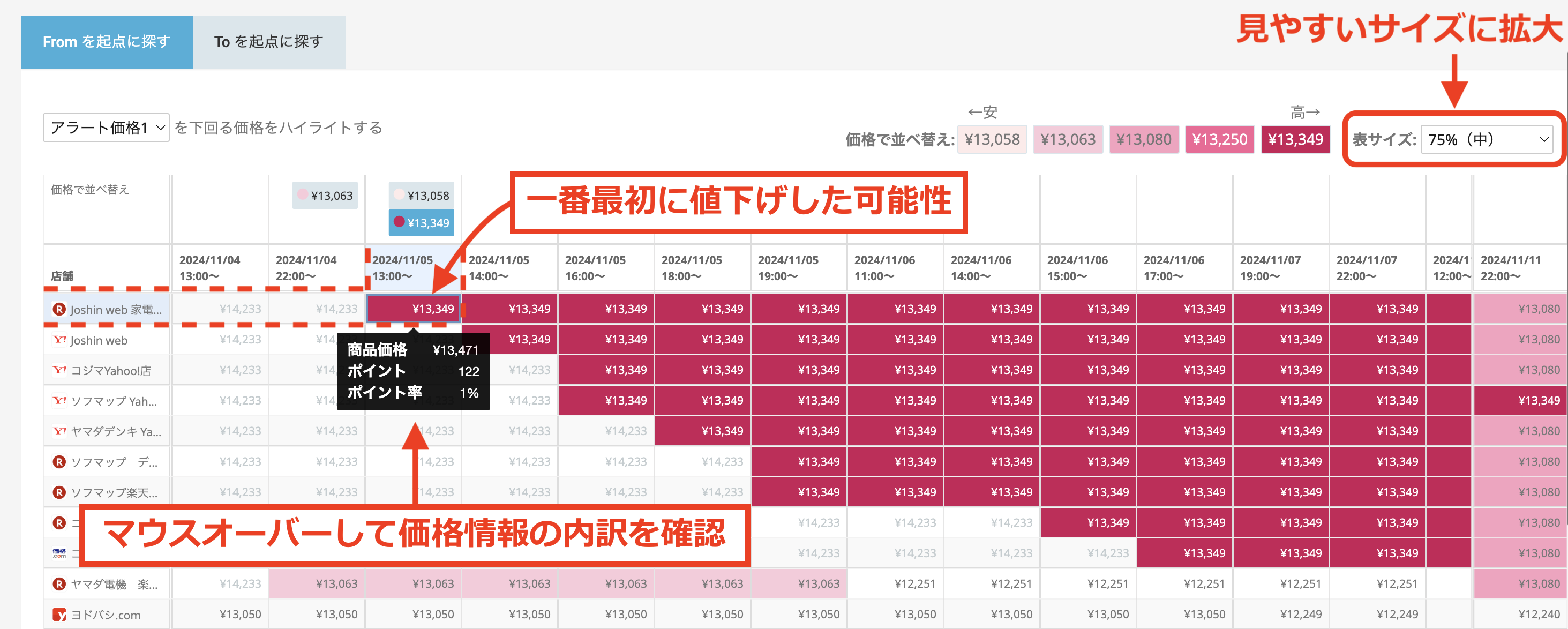Open the 表サイズ 75%（中） dropdown
This screenshot has height=629, width=1568.
point(1487,139)
